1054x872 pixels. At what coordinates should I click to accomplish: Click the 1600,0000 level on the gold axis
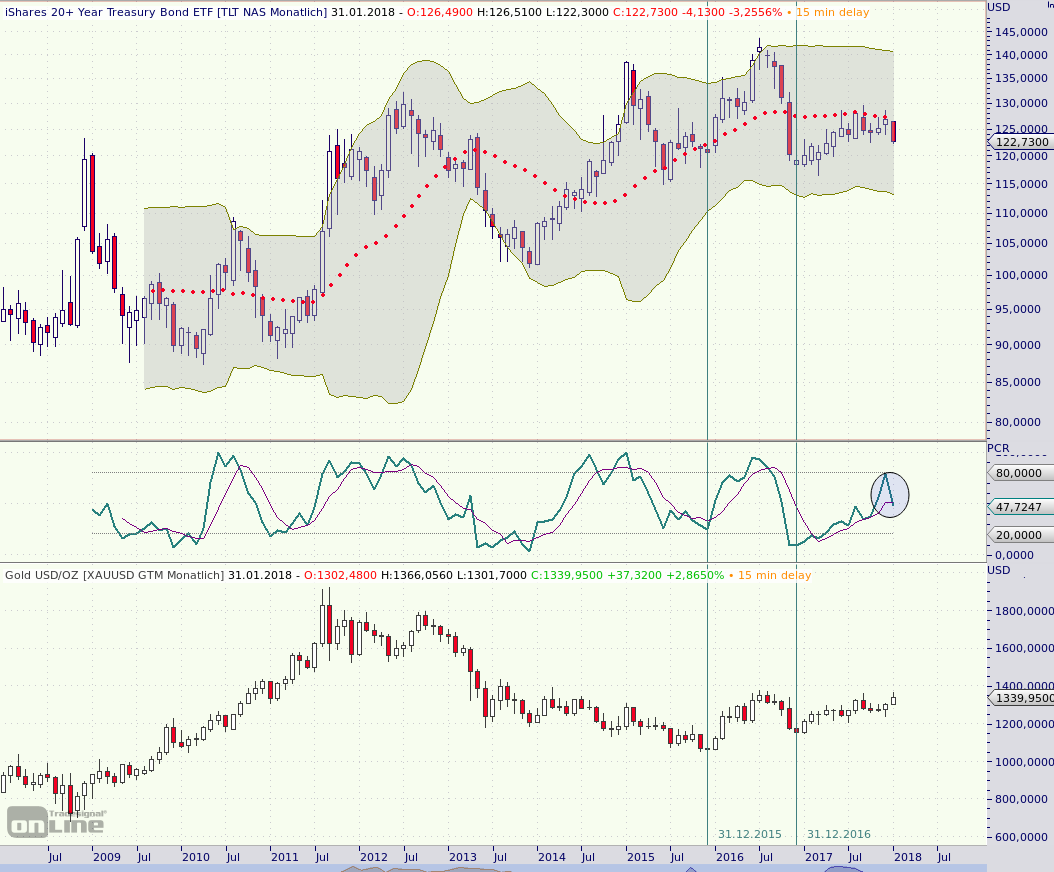pyautogui.click(x=1024, y=647)
